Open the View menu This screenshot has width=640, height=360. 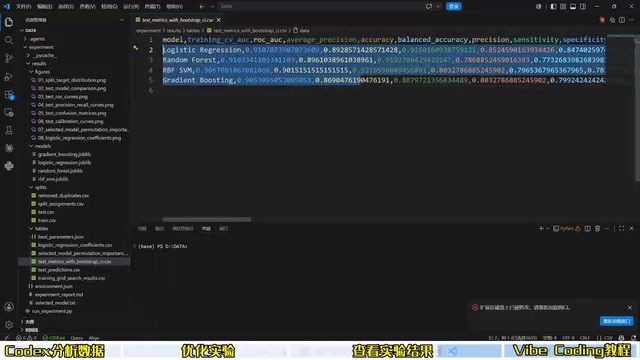point(87,7)
